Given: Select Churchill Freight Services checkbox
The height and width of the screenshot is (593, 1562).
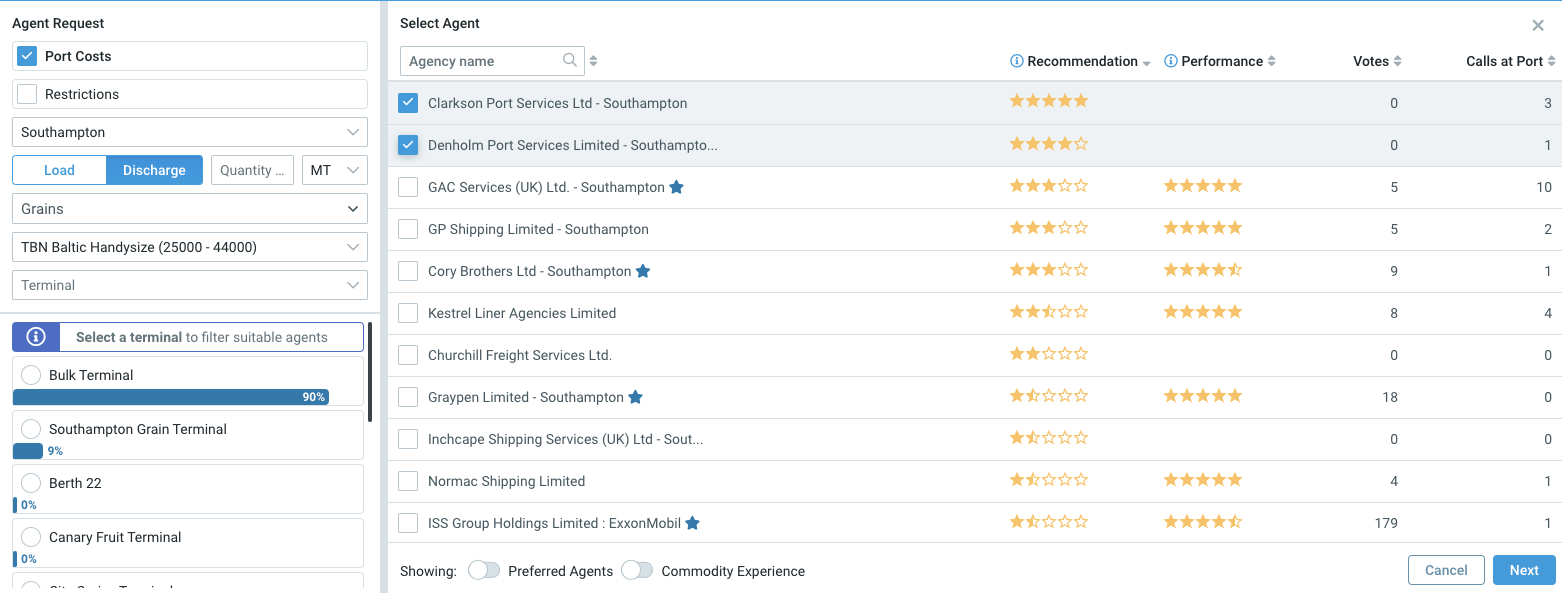Looking at the screenshot, I should (x=407, y=355).
